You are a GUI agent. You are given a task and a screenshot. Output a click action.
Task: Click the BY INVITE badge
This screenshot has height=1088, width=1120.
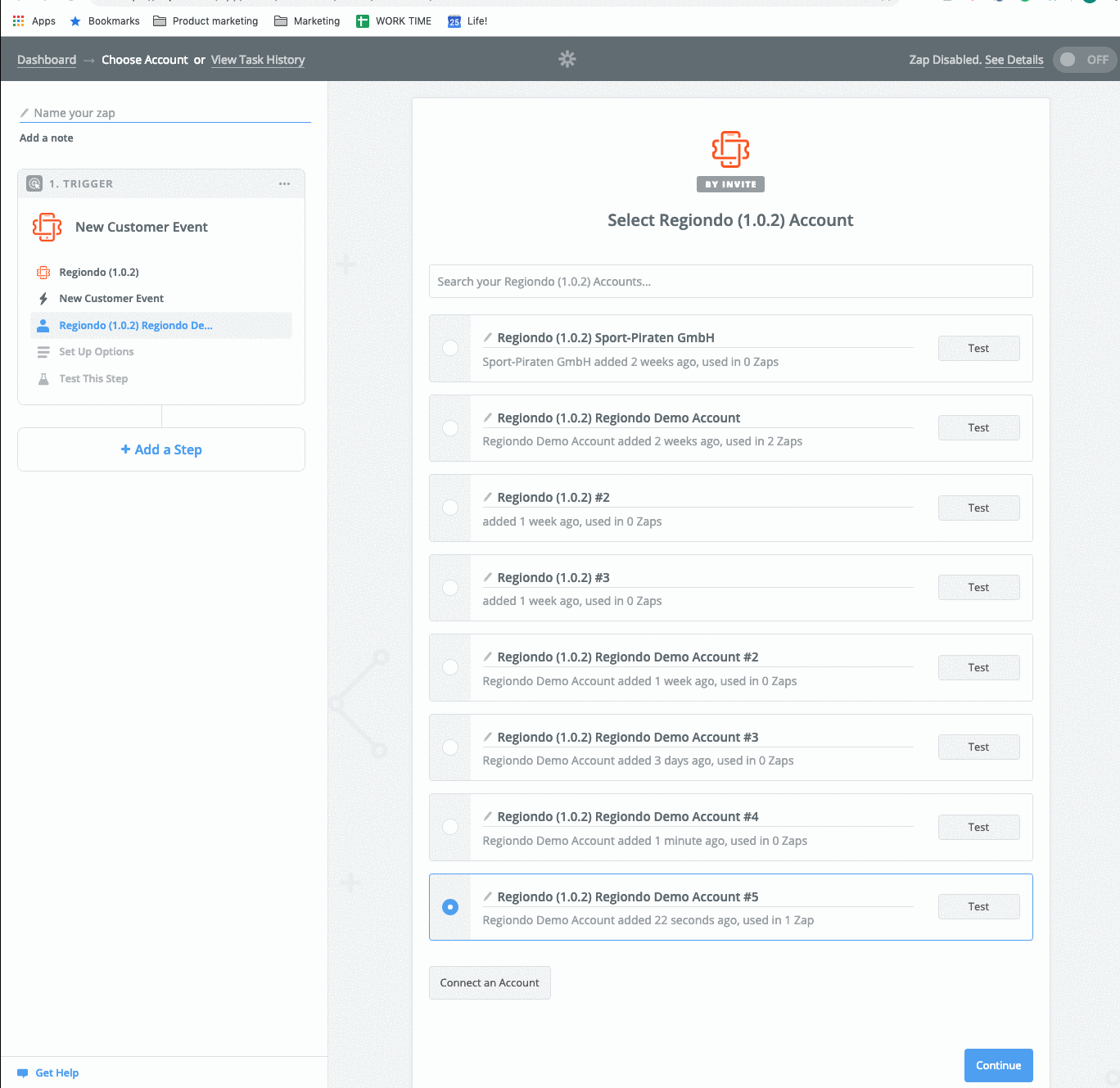click(x=730, y=184)
